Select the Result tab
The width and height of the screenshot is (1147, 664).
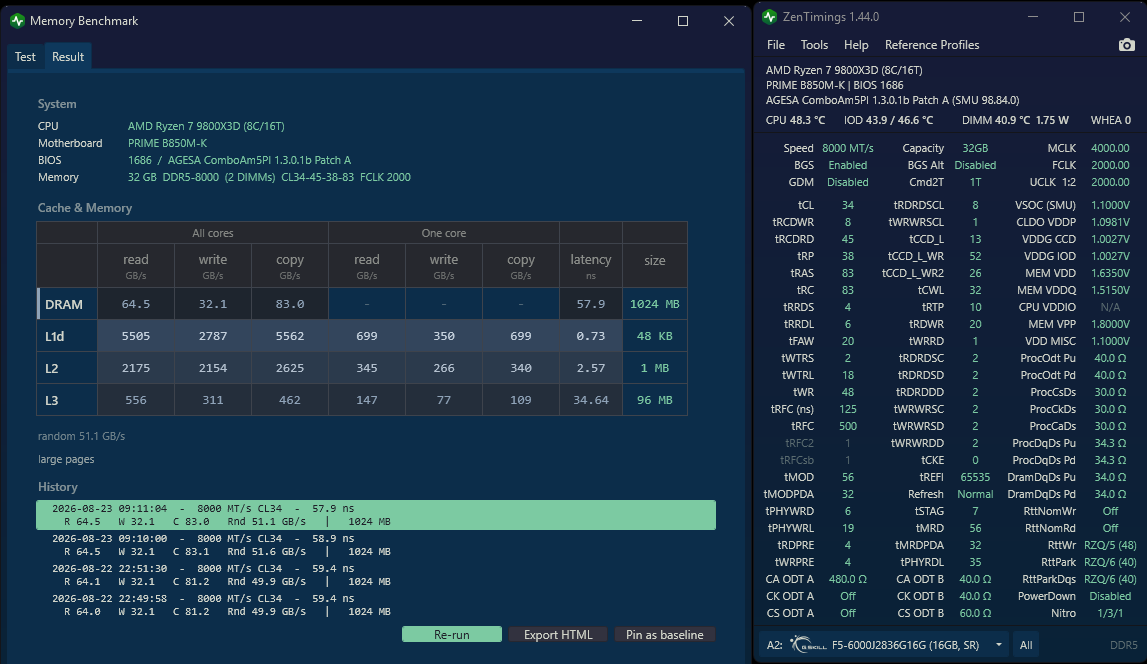[x=67, y=56]
